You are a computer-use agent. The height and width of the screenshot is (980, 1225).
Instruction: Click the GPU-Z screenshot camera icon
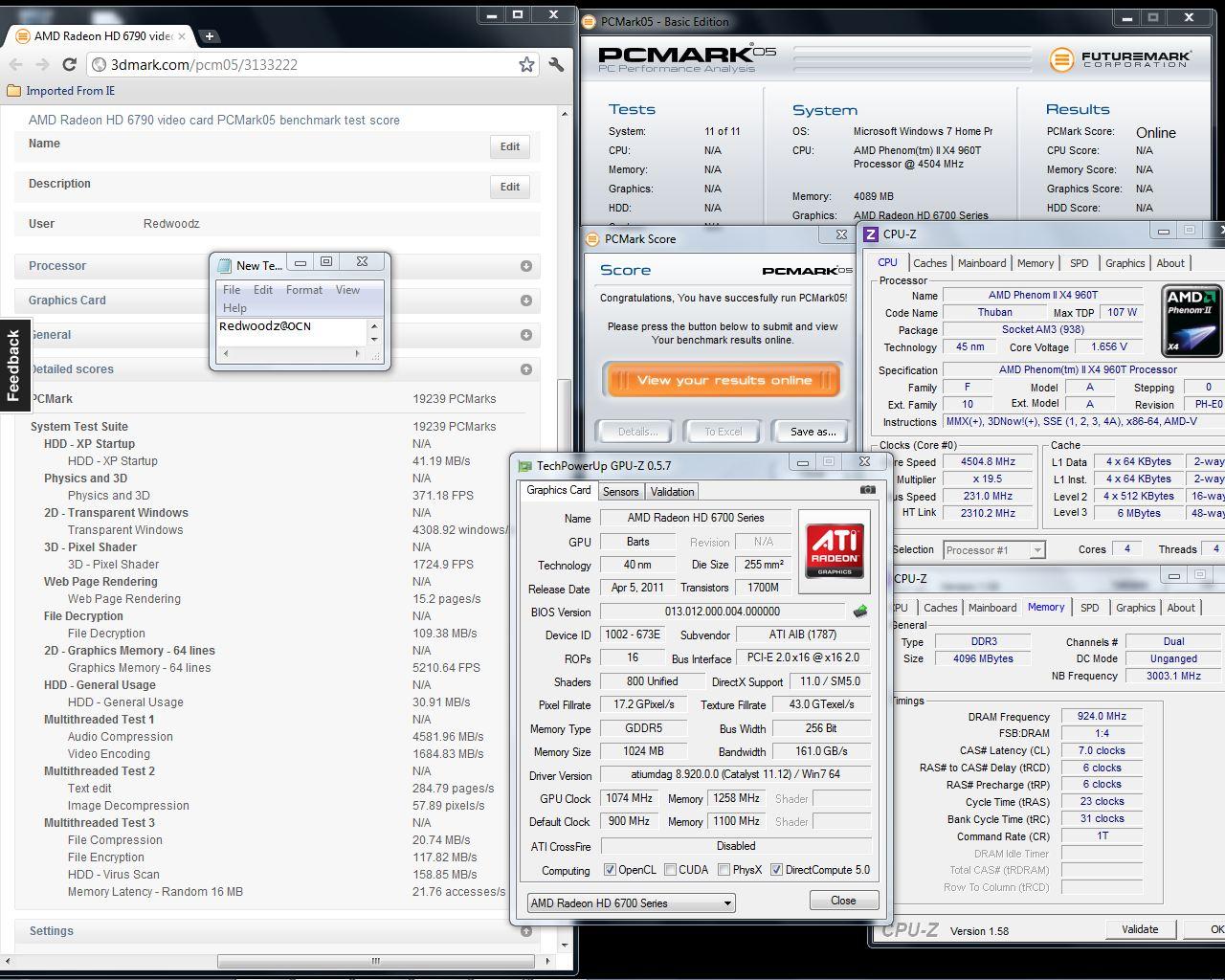click(867, 489)
